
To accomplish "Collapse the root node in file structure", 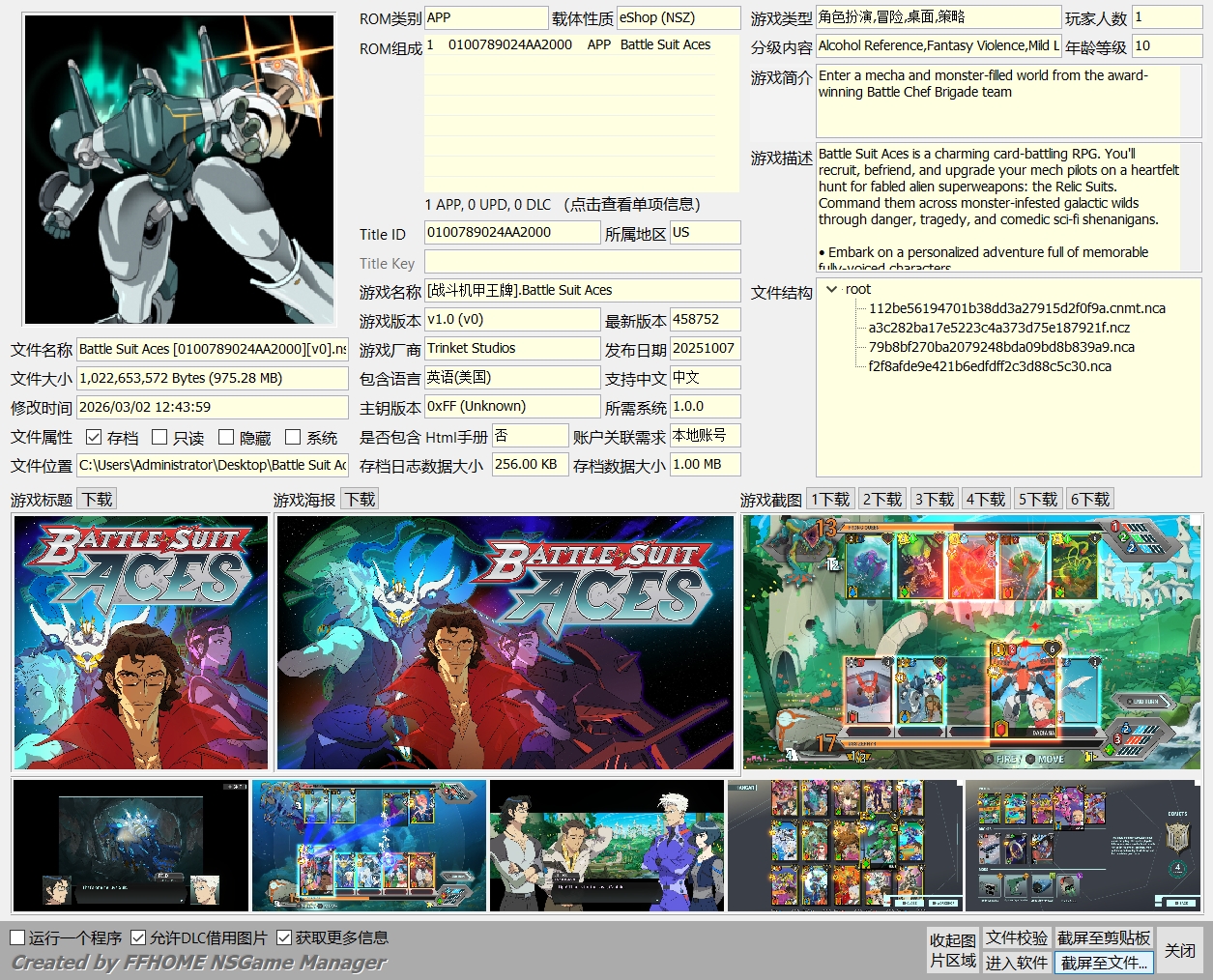I will (x=832, y=289).
